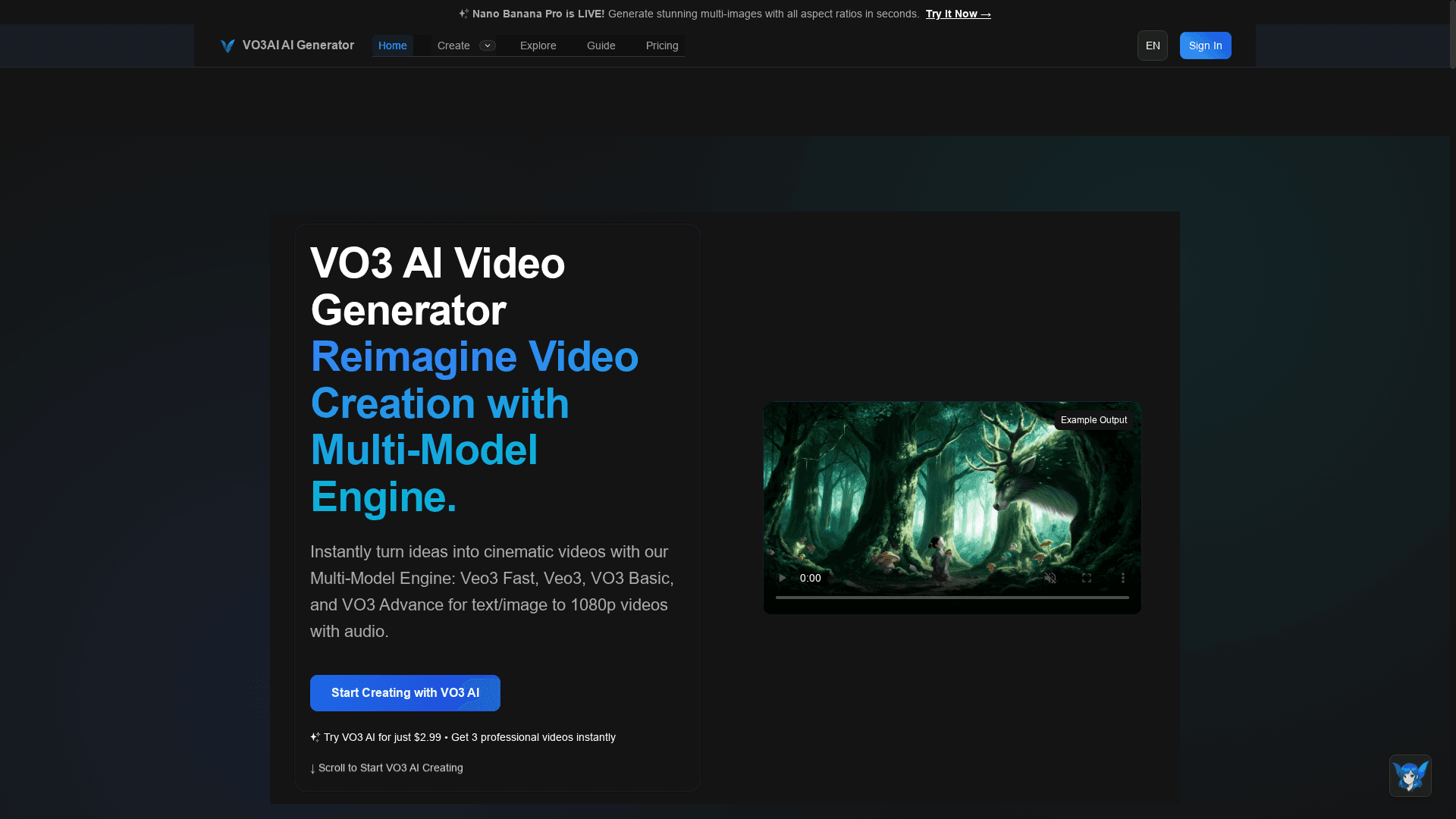Open the EN language selector
The image size is (1456, 819).
[x=1152, y=45]
